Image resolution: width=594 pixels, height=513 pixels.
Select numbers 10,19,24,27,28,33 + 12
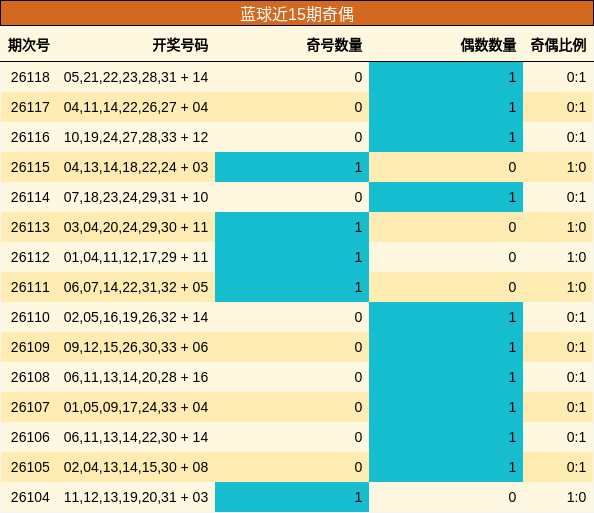coord(136,137)
